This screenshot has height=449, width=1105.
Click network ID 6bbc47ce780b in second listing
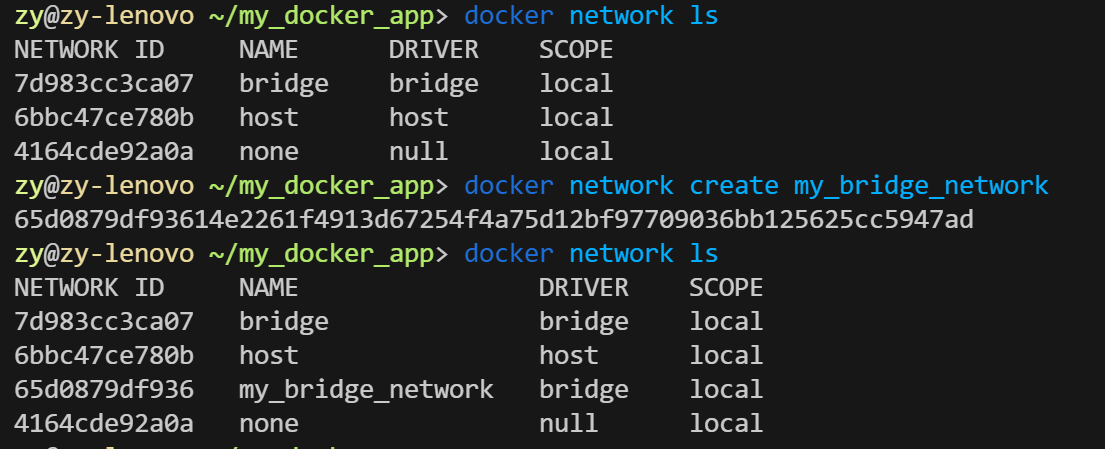click(x=104, y=355)
